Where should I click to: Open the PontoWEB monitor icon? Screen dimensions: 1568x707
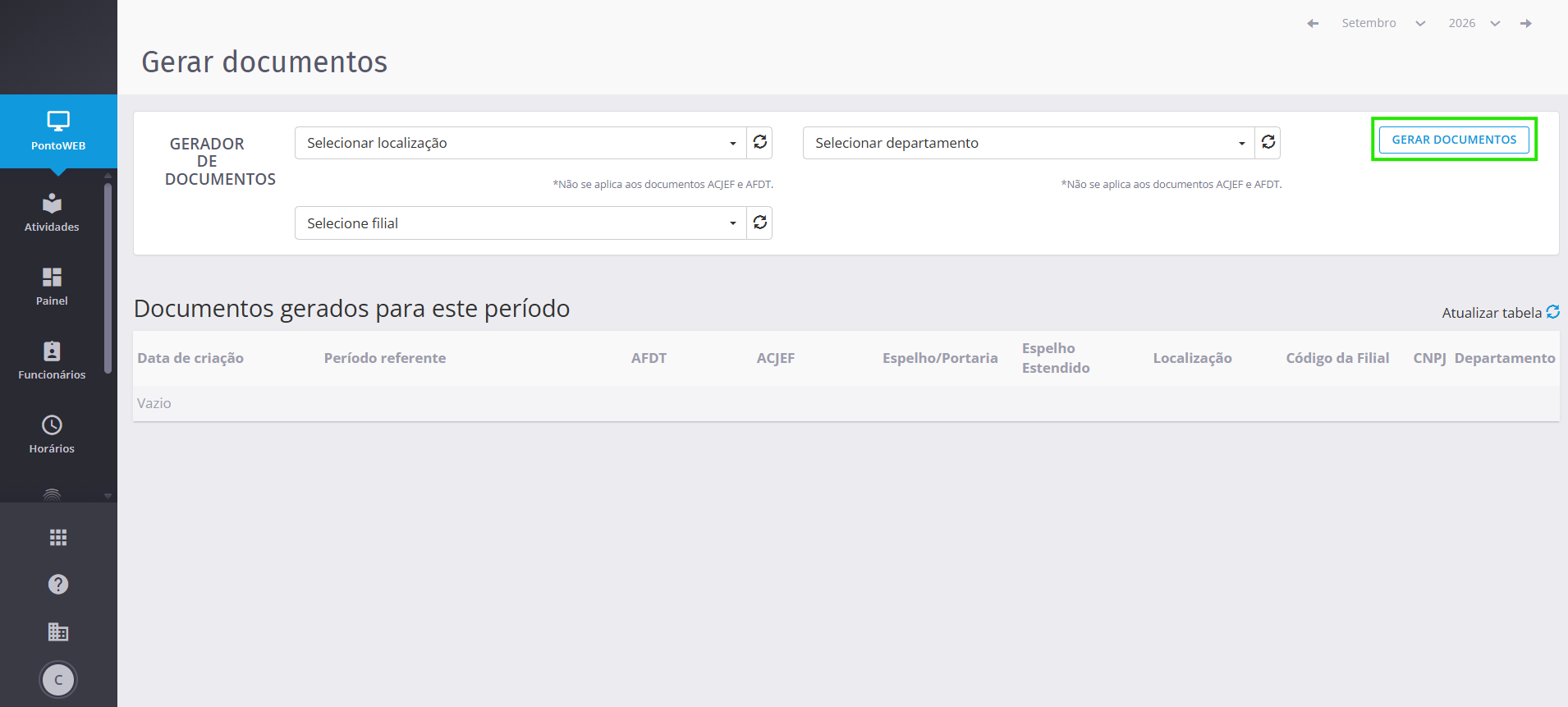(58, 122)
